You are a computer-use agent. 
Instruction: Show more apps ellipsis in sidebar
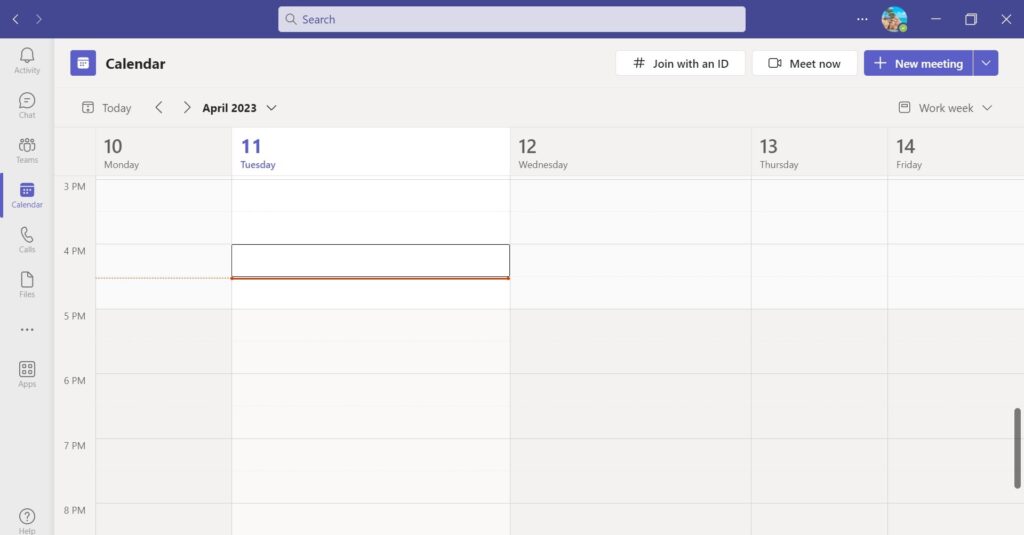click(27, 330)
